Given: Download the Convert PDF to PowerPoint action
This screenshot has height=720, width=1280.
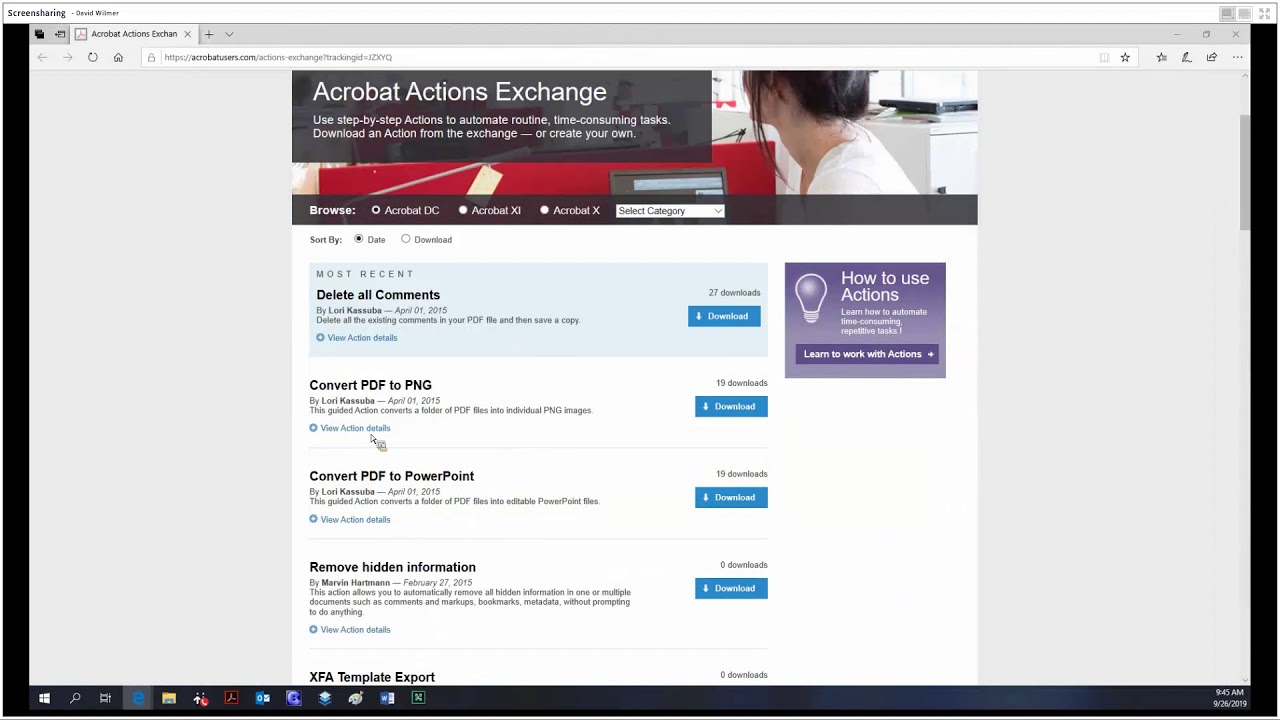Looking at the screenshot, I should (x=731, y=497).
